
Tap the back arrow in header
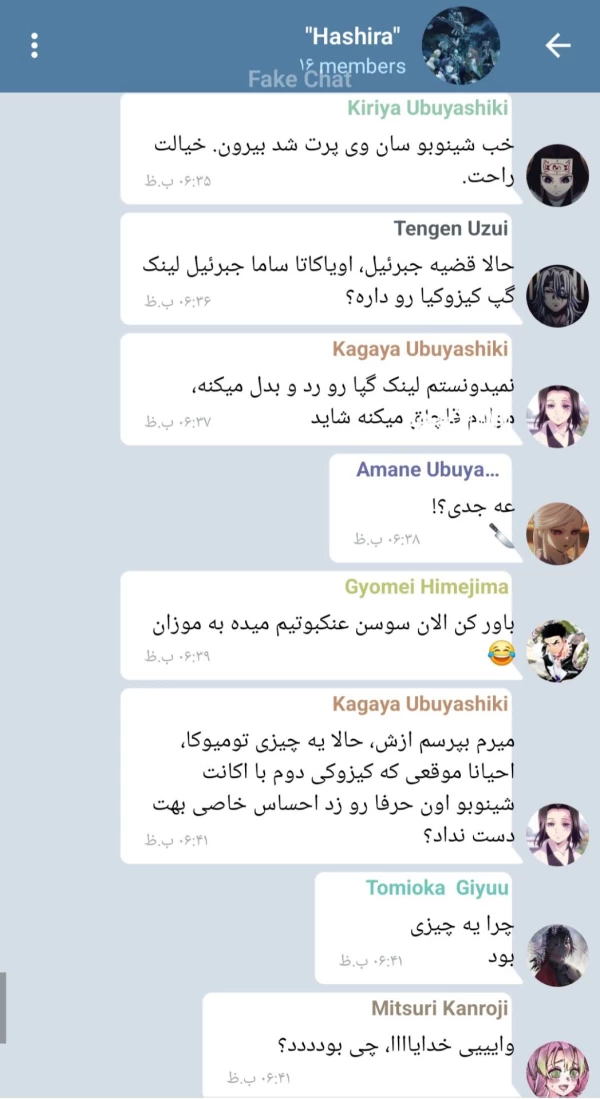pyautogui.click(x=558, y=46)
